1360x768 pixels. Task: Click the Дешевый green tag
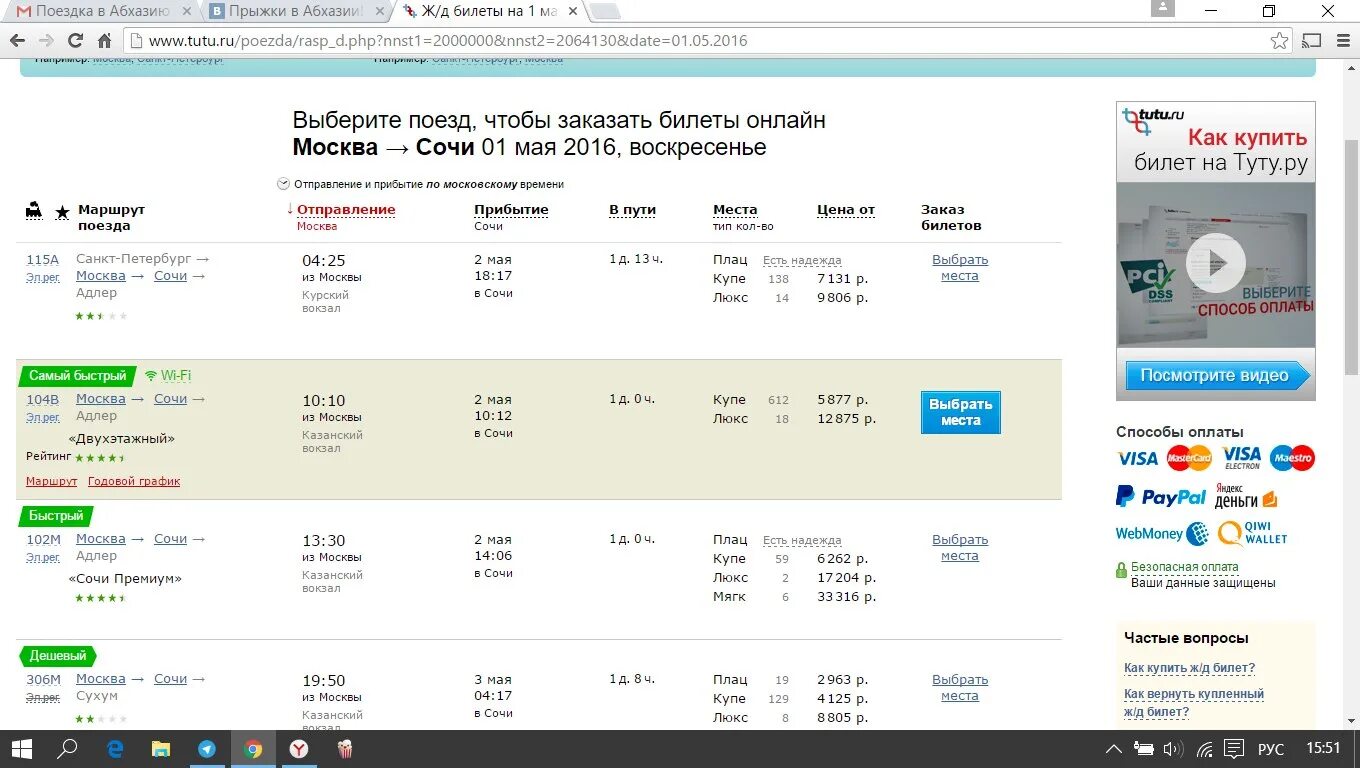pos(58,656)
